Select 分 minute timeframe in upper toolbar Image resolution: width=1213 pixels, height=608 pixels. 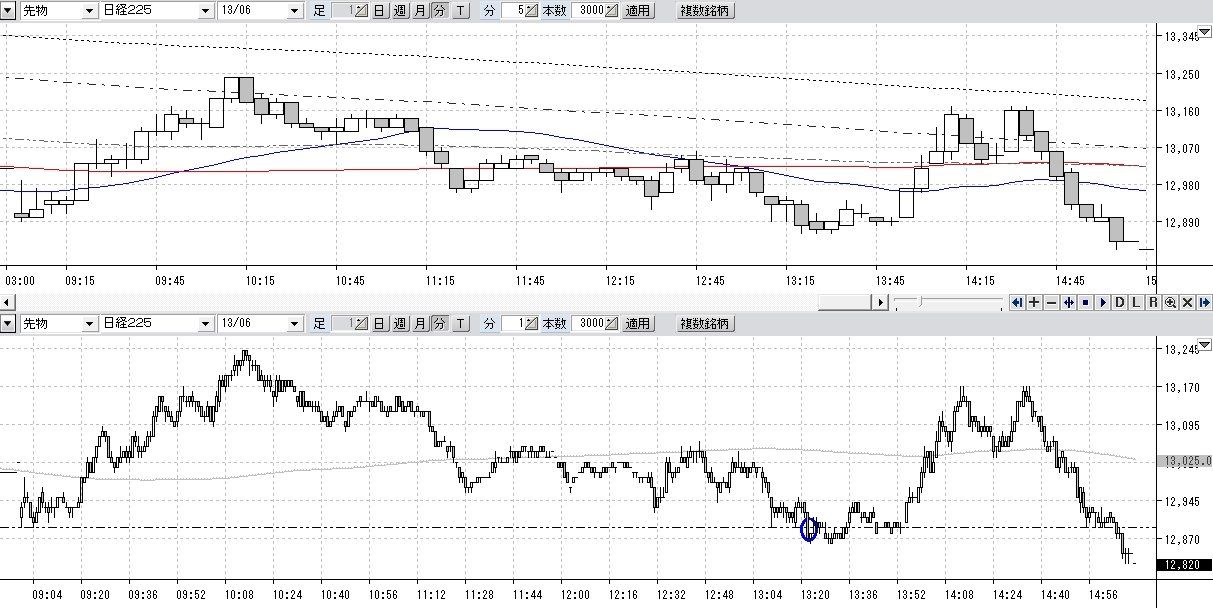[438, 12]
